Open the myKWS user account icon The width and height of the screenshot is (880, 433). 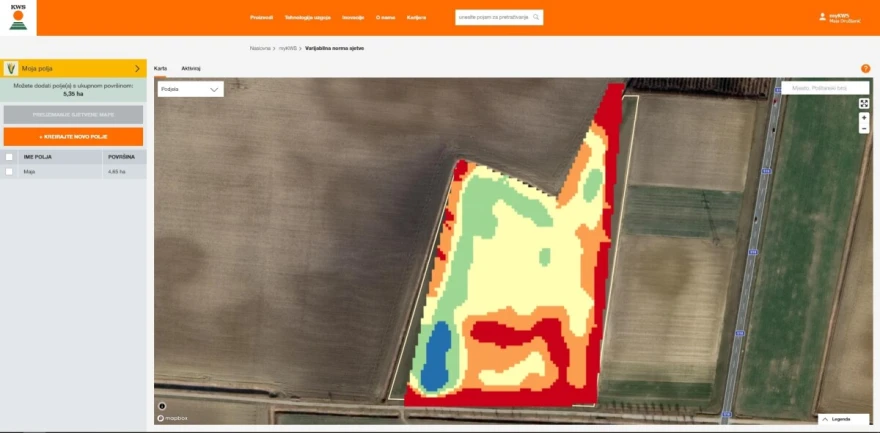pyautogui.click(x=823, y=17)
